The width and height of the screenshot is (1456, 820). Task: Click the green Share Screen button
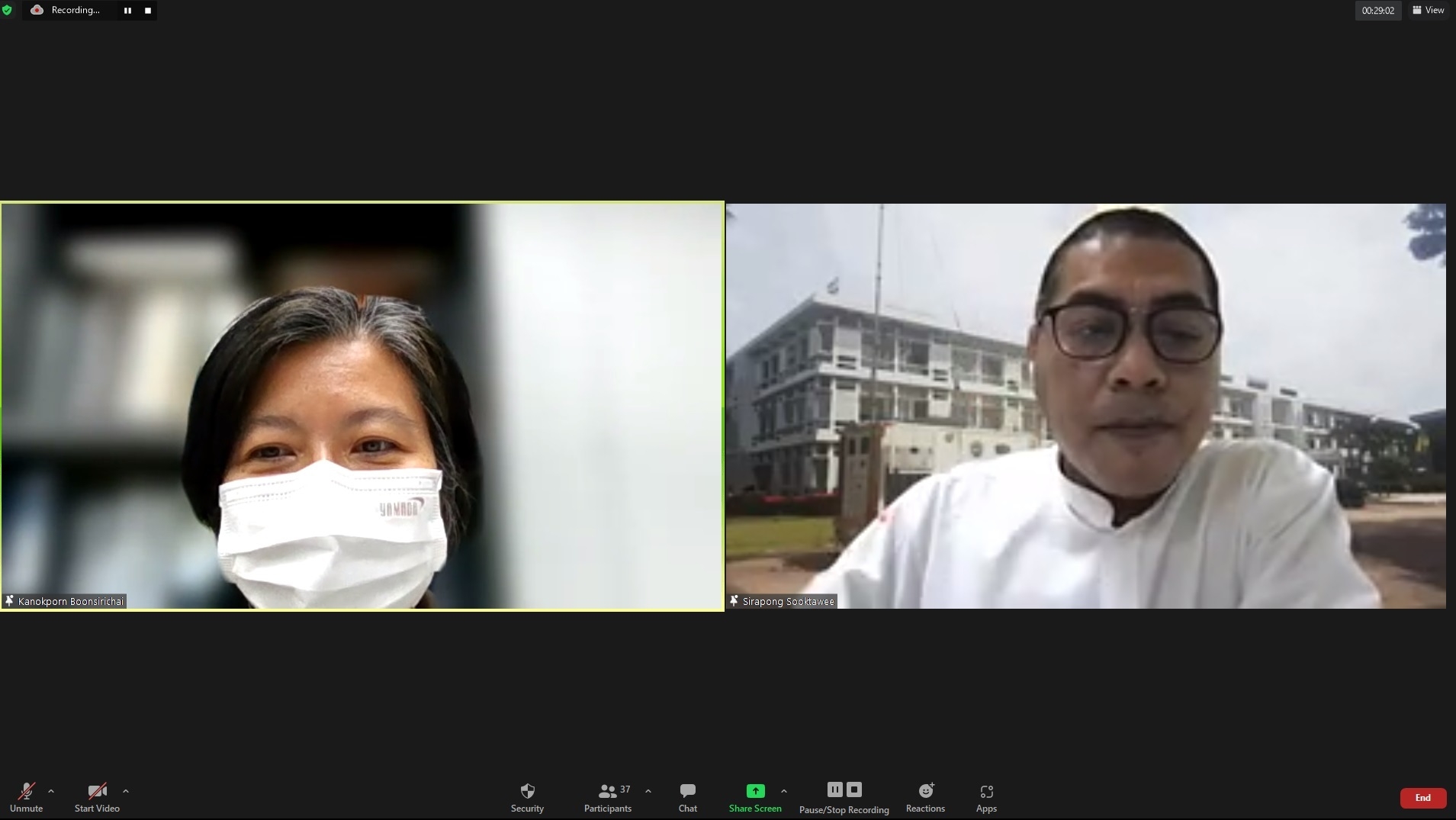pyautogui.click(x=755, y=798)
